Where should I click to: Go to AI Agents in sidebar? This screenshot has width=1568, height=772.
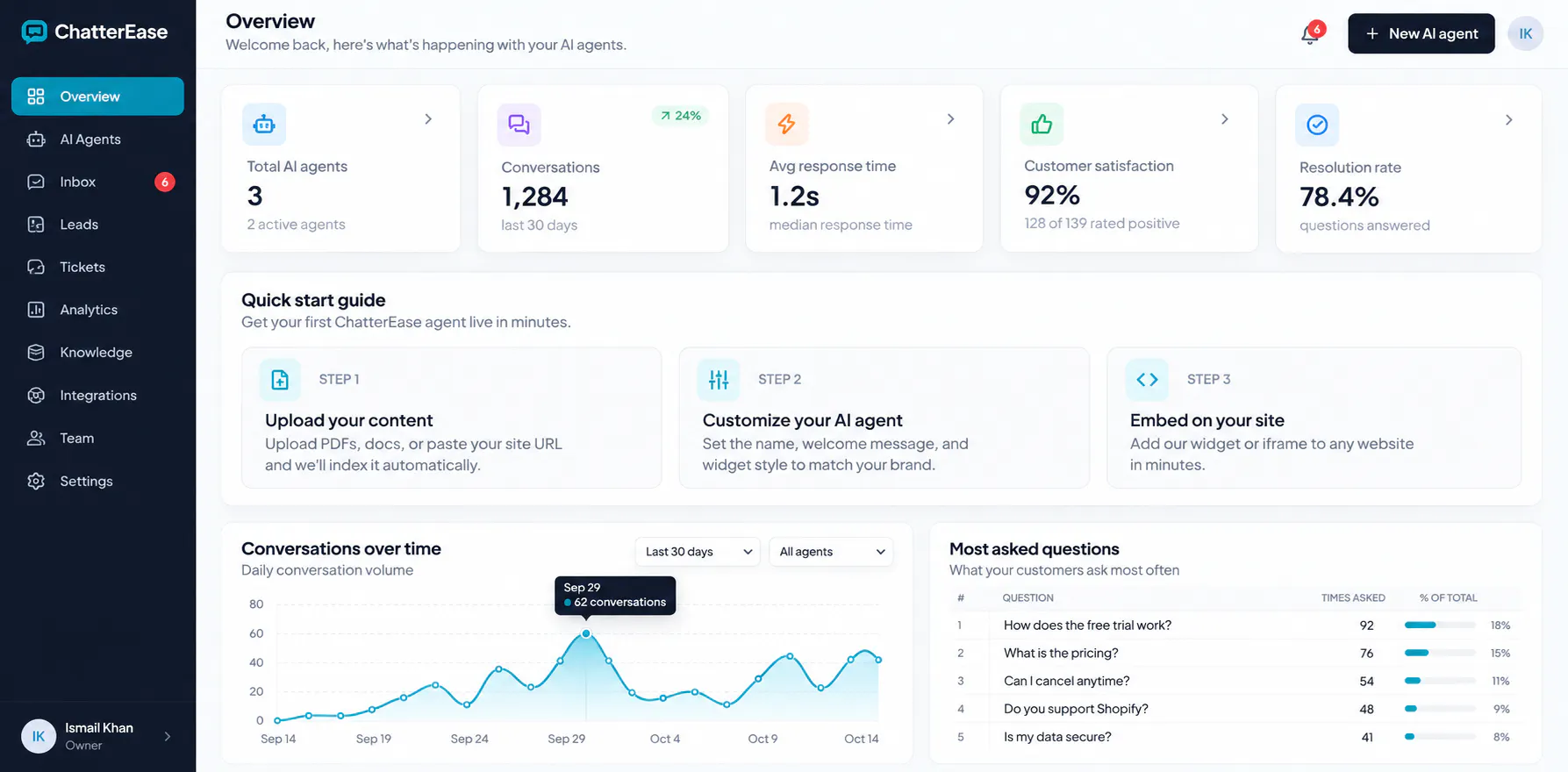(x=97, y=139)
